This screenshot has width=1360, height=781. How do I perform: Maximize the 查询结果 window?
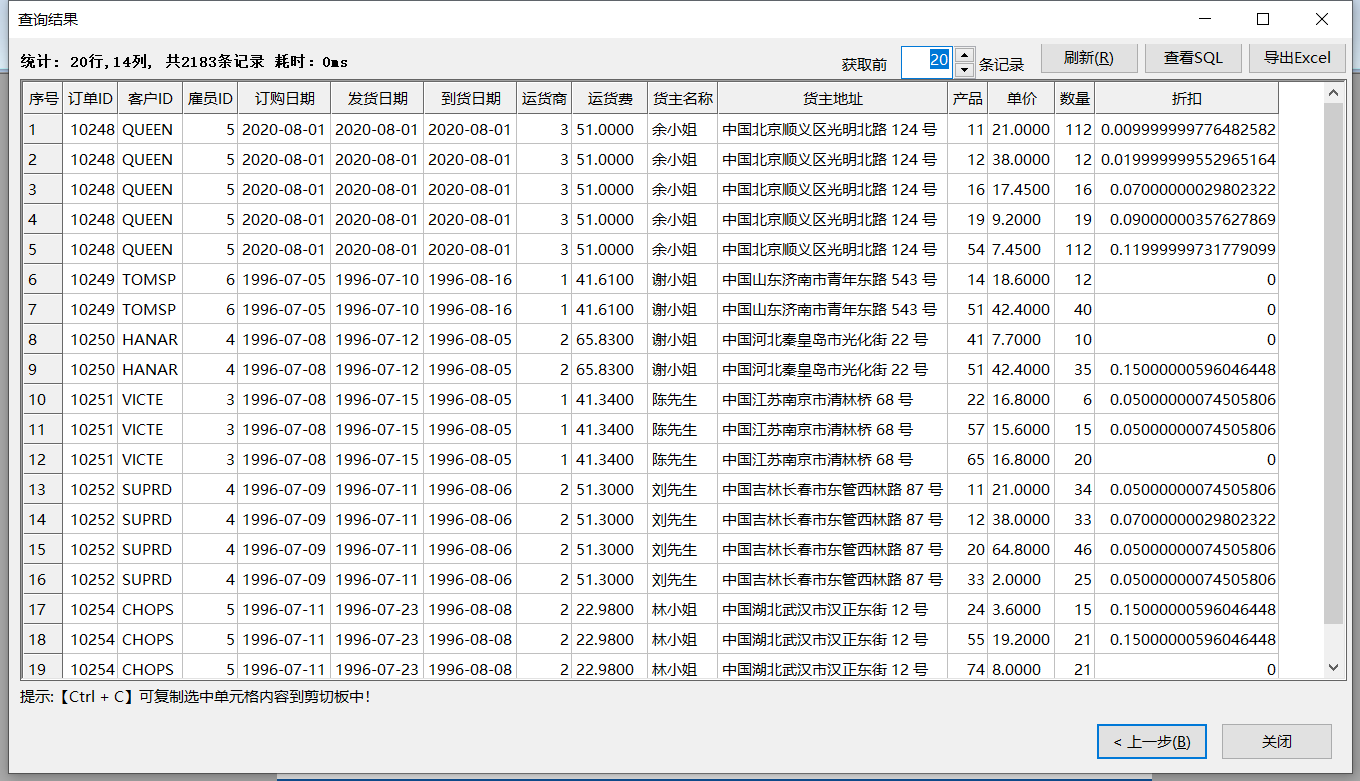[x=1263, y=19]
